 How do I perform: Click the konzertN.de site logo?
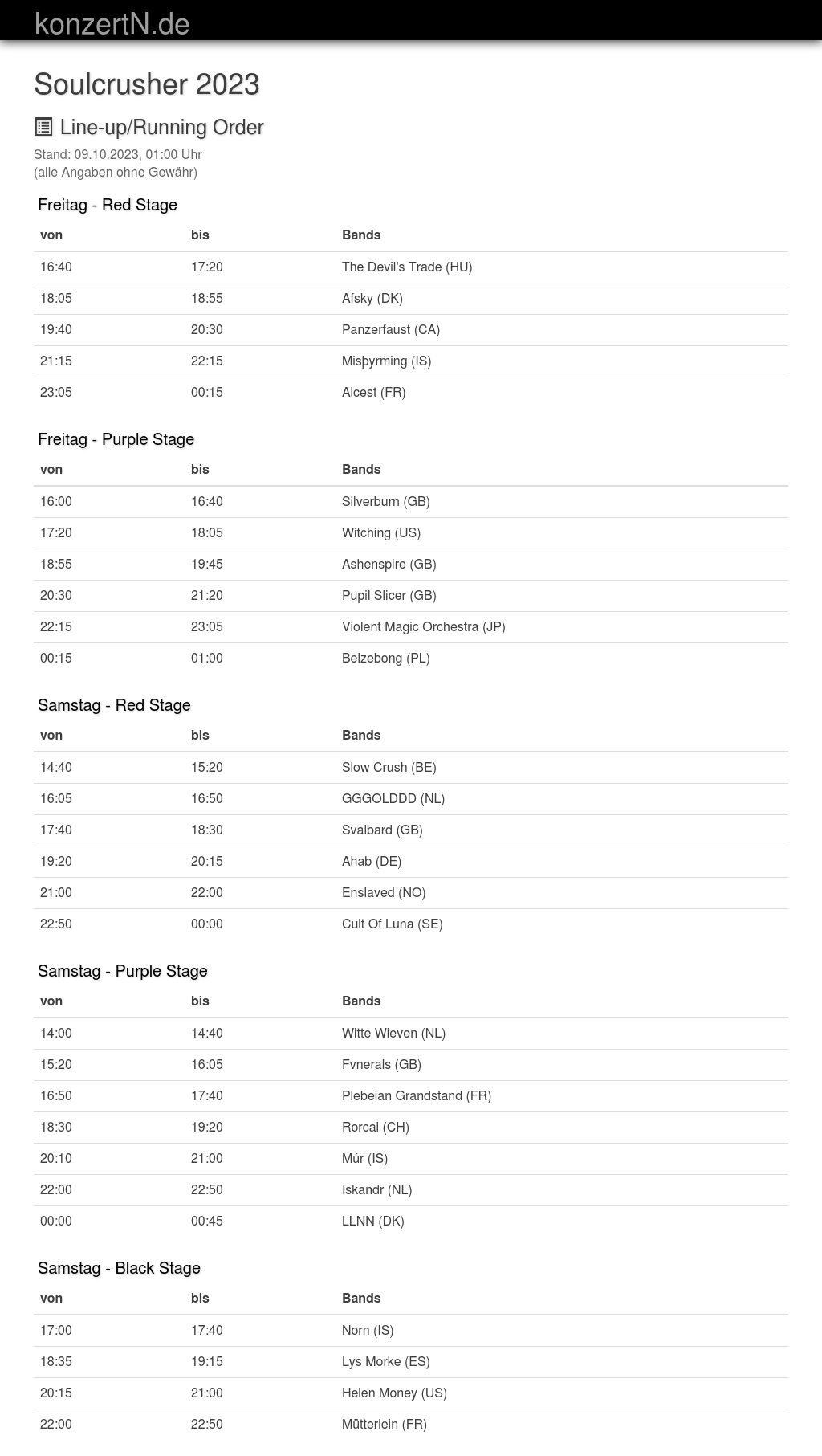click(112, 23)
